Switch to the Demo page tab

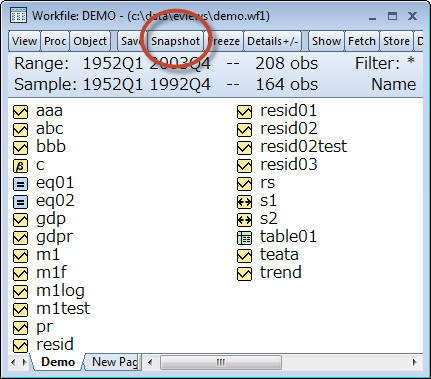[x=58, y=362]
